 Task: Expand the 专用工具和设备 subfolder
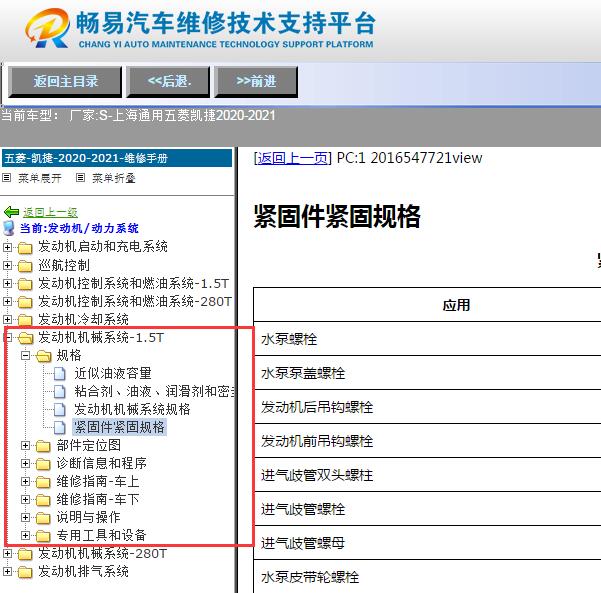click(x=25, y=535)
